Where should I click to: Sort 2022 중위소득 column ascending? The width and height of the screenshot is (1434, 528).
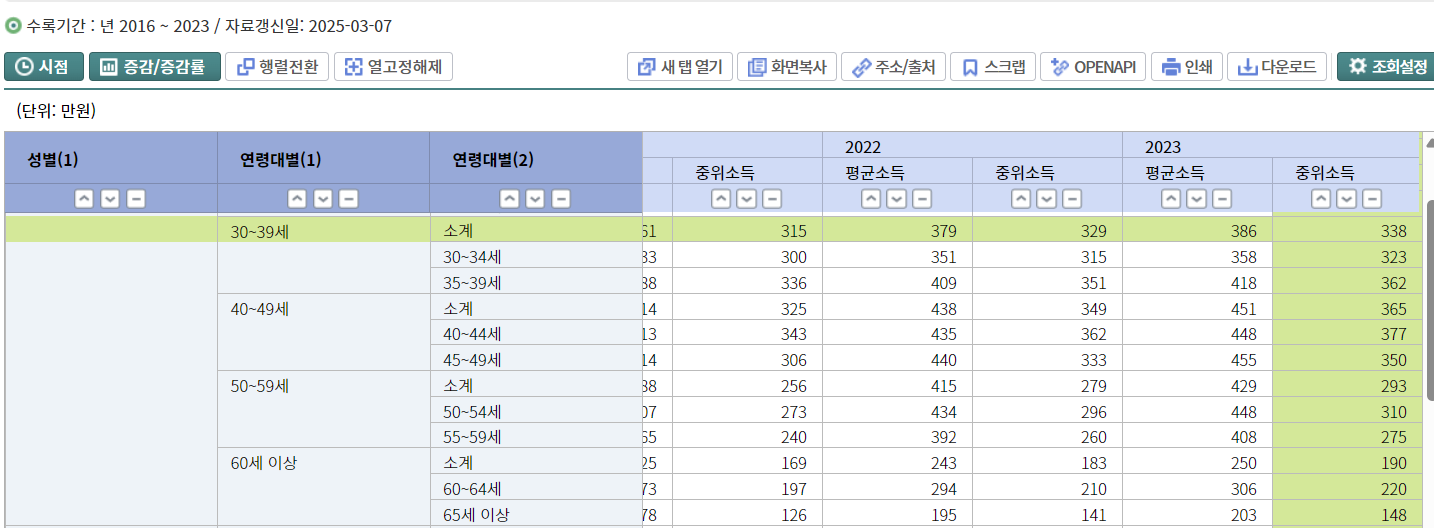click(1020, 198)
